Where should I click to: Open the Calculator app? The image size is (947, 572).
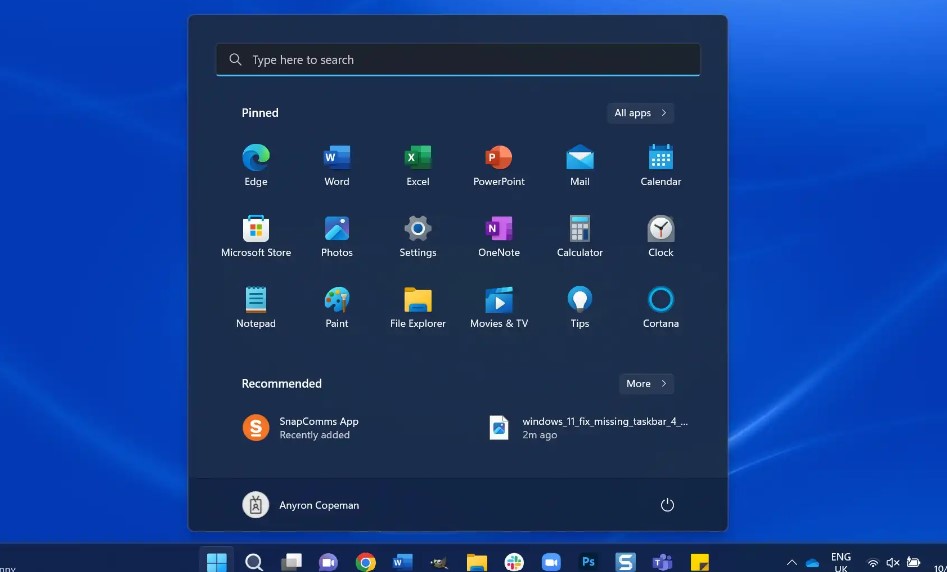click(x=579, y=236)
